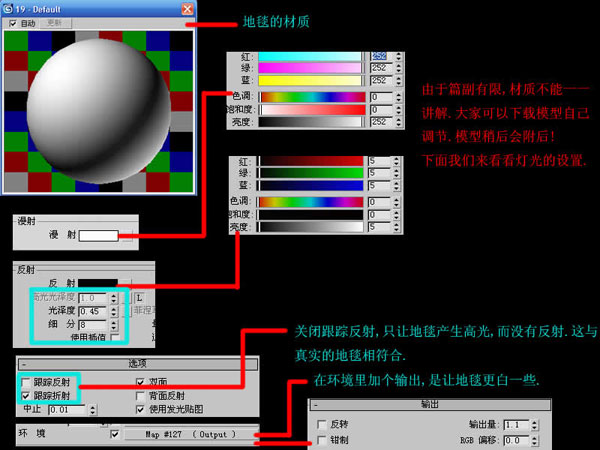Enable the 反转 invert checkbox
Image resolution: width=600 pixels, height=450 pixels.
coord(322,424)
